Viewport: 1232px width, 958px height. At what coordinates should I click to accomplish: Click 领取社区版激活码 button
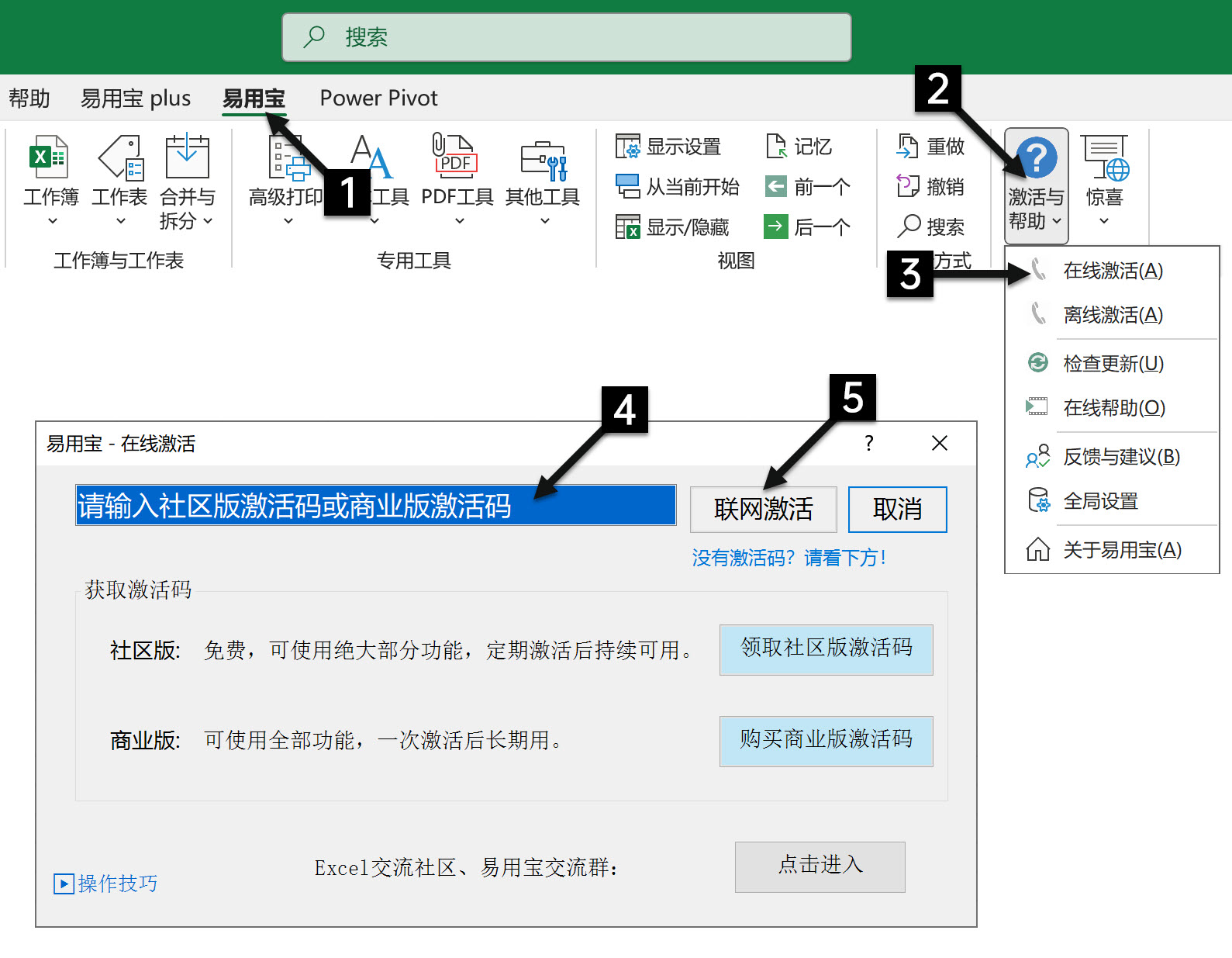click(827, 649)
